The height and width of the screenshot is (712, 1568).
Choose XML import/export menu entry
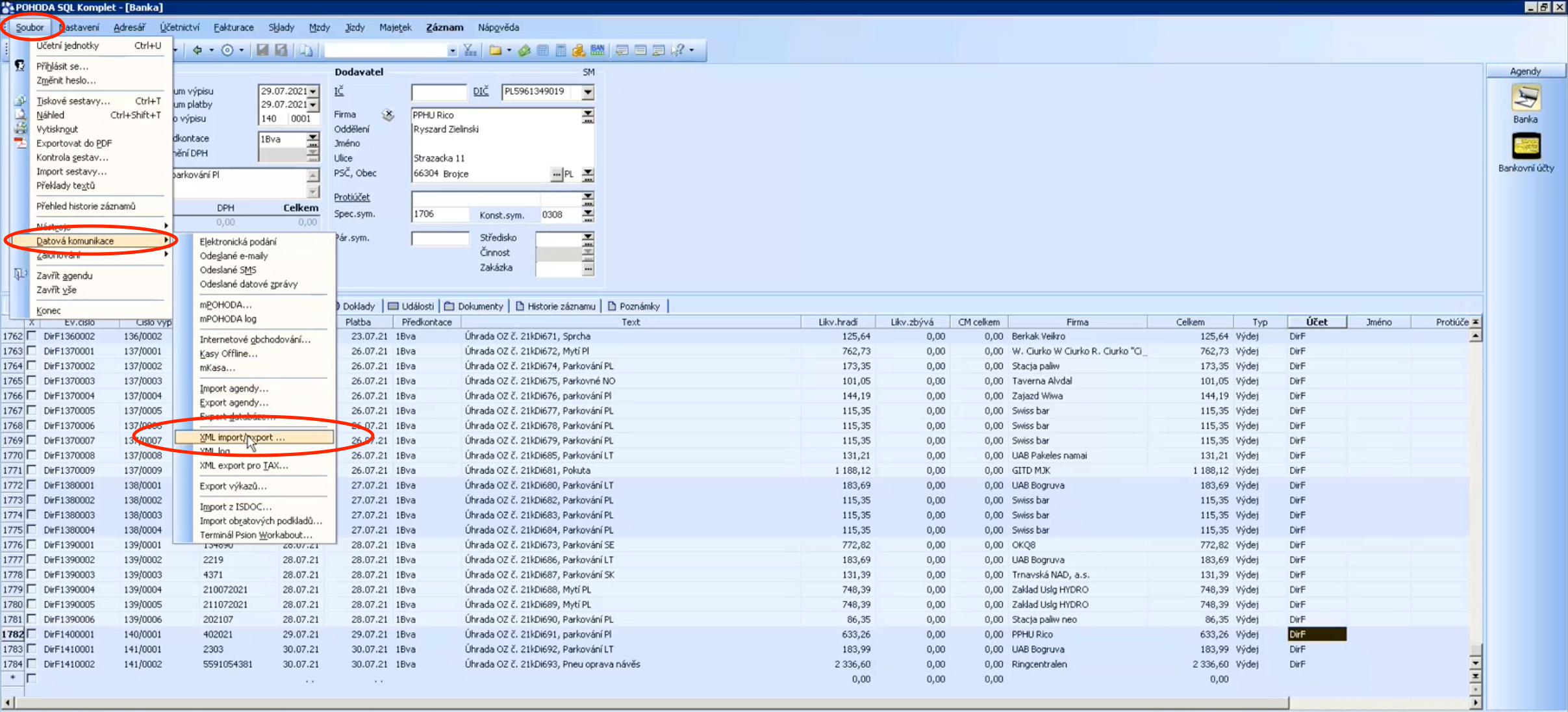pyautogui.click(x=253, y=437)
